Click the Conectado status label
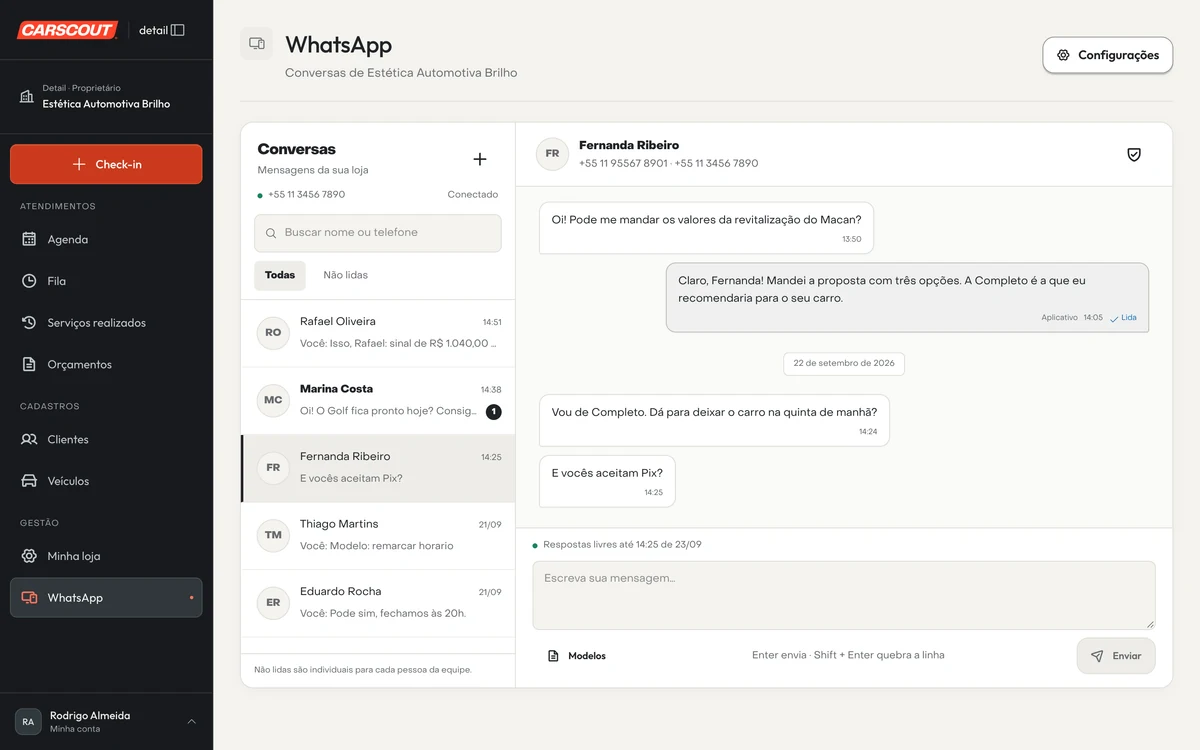 click(x=472, y=195)
